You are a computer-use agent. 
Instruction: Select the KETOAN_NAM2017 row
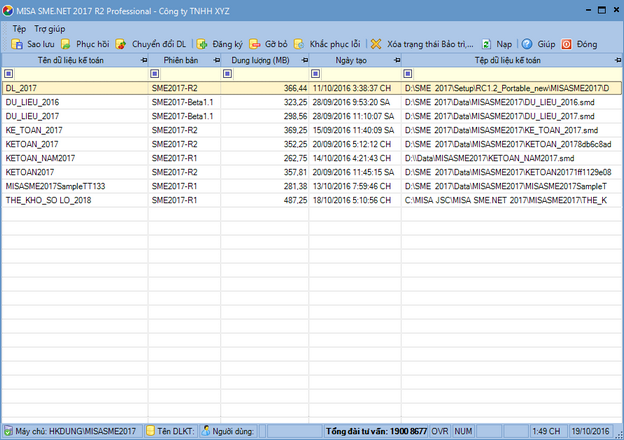click(312, 158)
